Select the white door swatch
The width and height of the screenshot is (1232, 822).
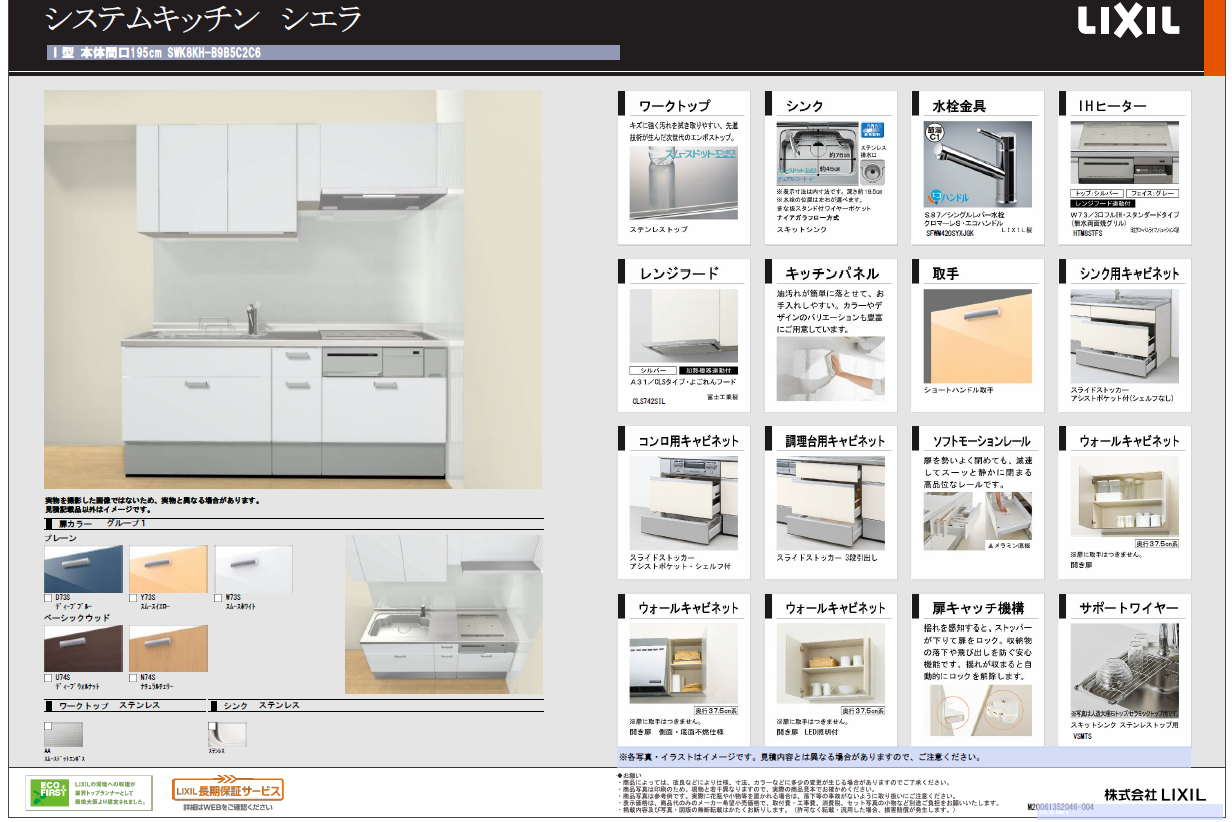point(254,569)
